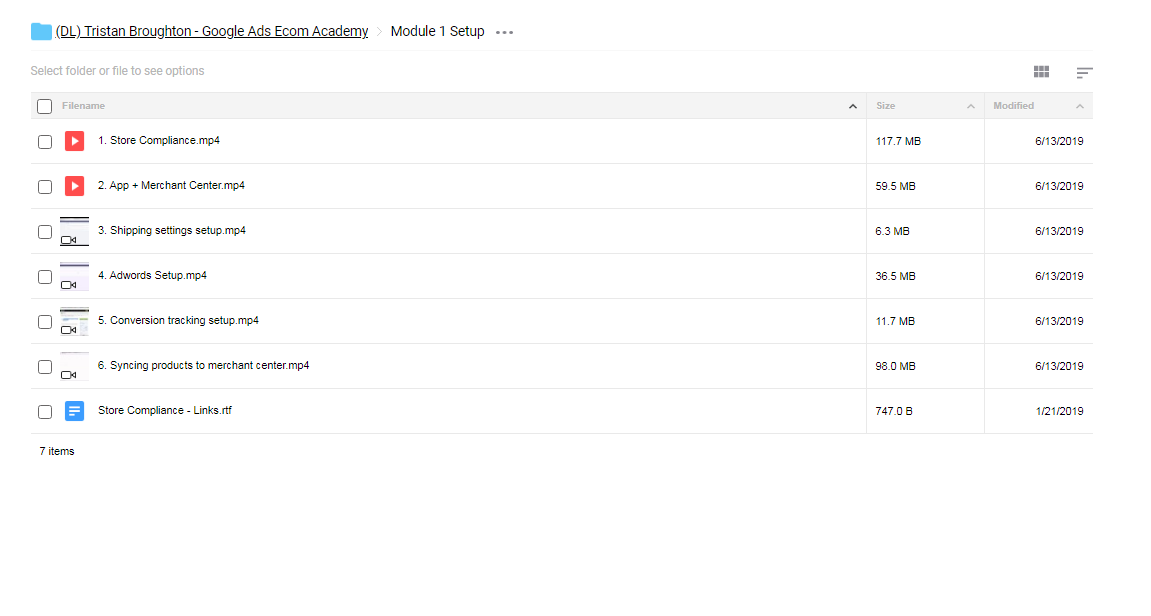This screenshot has height=616, width=1151.
Task: Switch to grid view layout
Action: pyautogui.click(x=1041, y=71)
